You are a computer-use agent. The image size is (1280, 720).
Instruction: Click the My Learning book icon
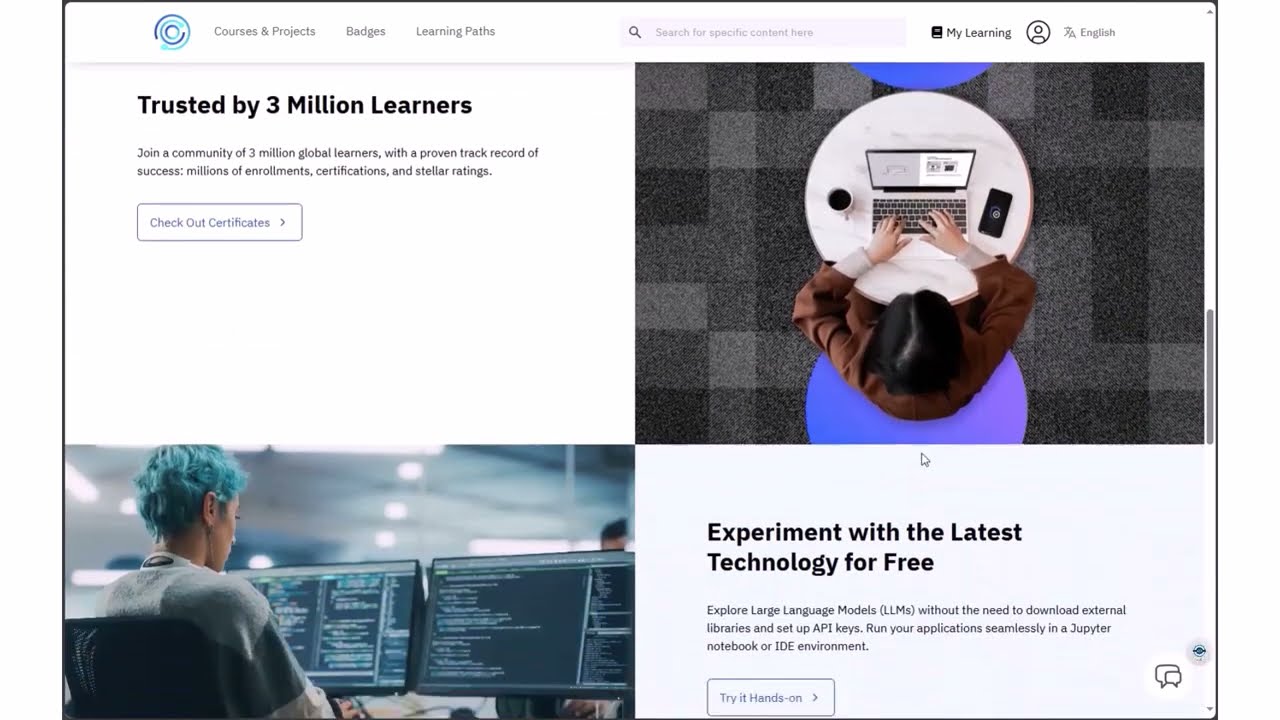(936, 32)
